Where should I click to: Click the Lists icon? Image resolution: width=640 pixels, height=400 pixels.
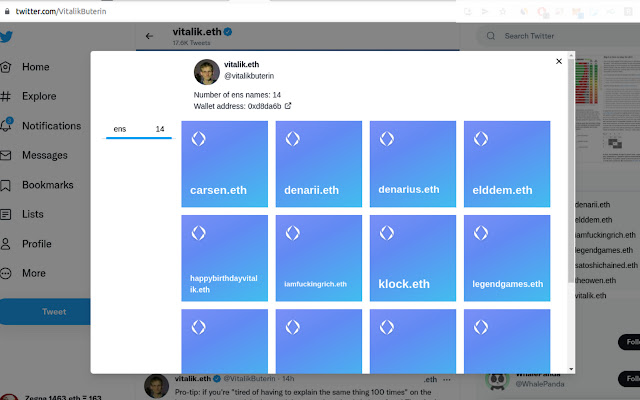5,214
